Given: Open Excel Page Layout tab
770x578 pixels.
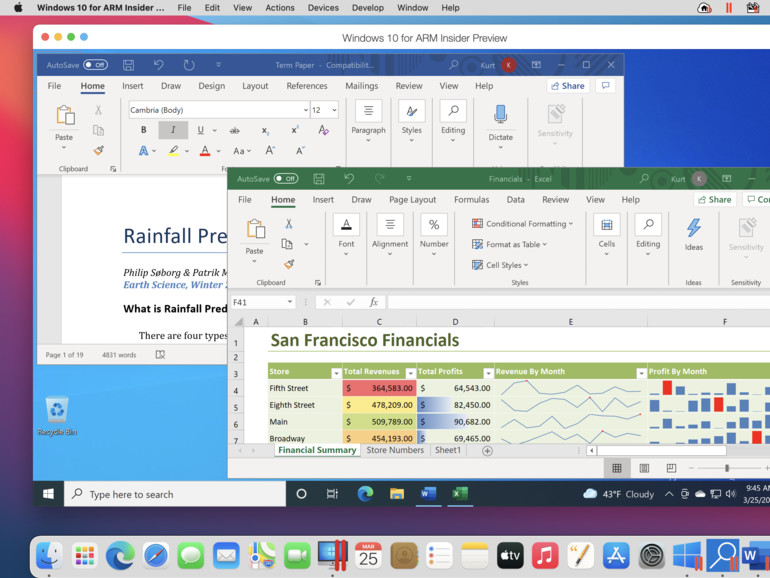Looking at the screenshot, I should 412,200.
